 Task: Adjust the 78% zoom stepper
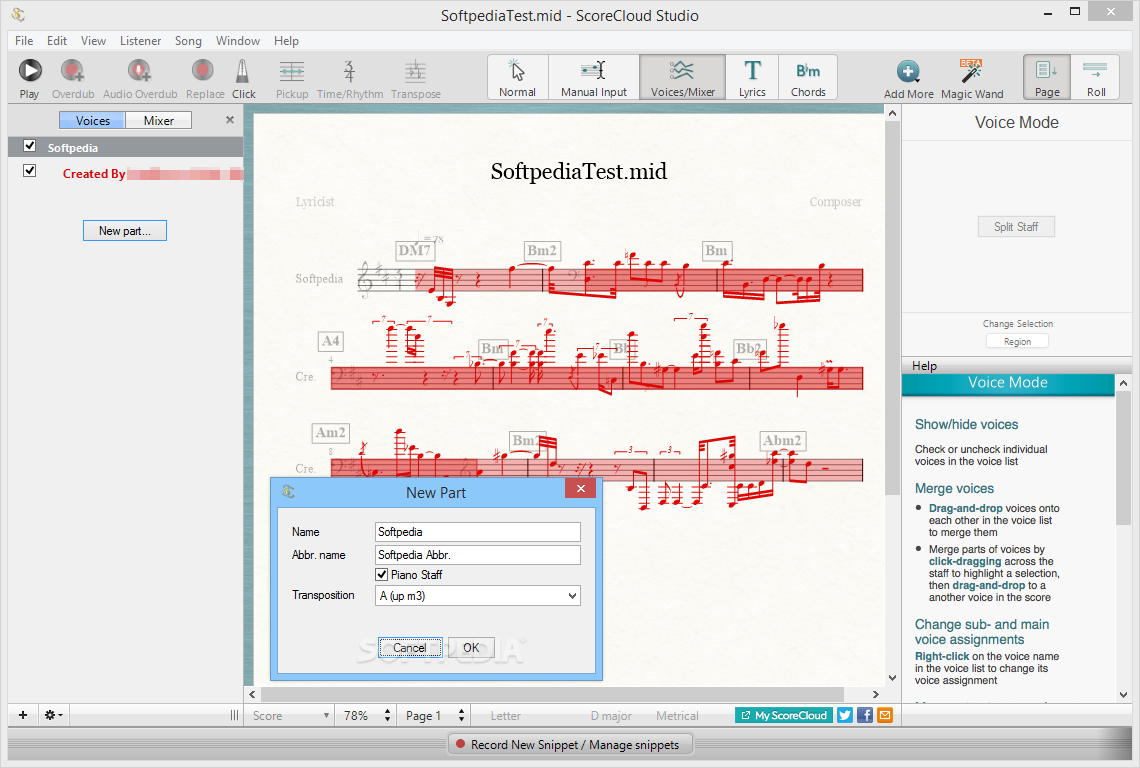388,716
